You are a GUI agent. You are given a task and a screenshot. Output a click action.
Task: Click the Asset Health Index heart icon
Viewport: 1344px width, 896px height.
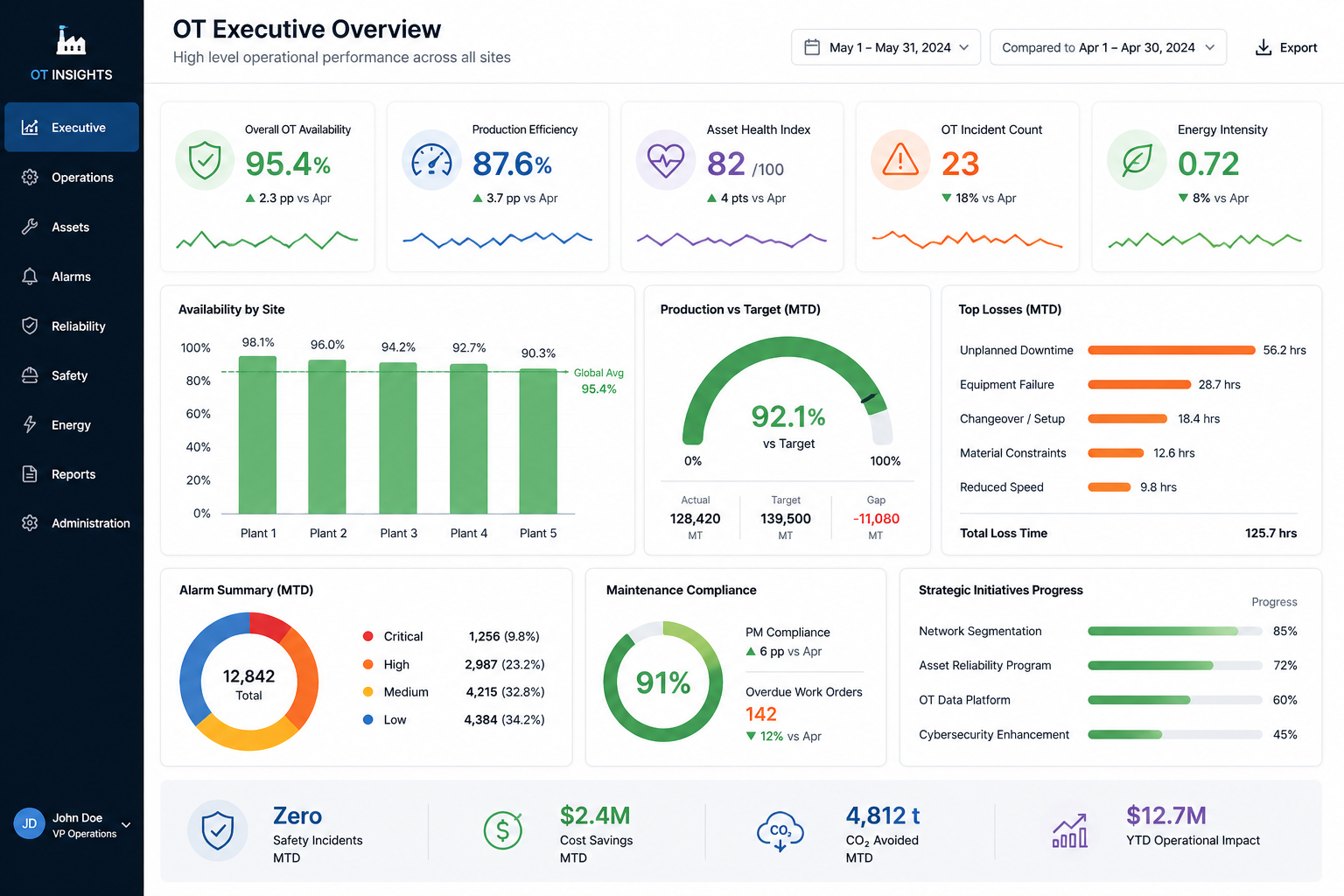[665, 160]
